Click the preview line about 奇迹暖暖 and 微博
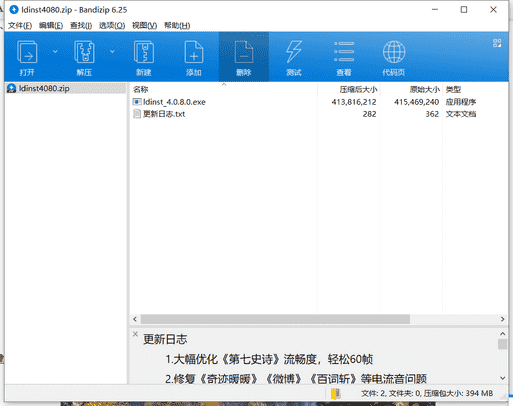Image resolution: width=513 pixels, height=406 pixels. point(296,379)
